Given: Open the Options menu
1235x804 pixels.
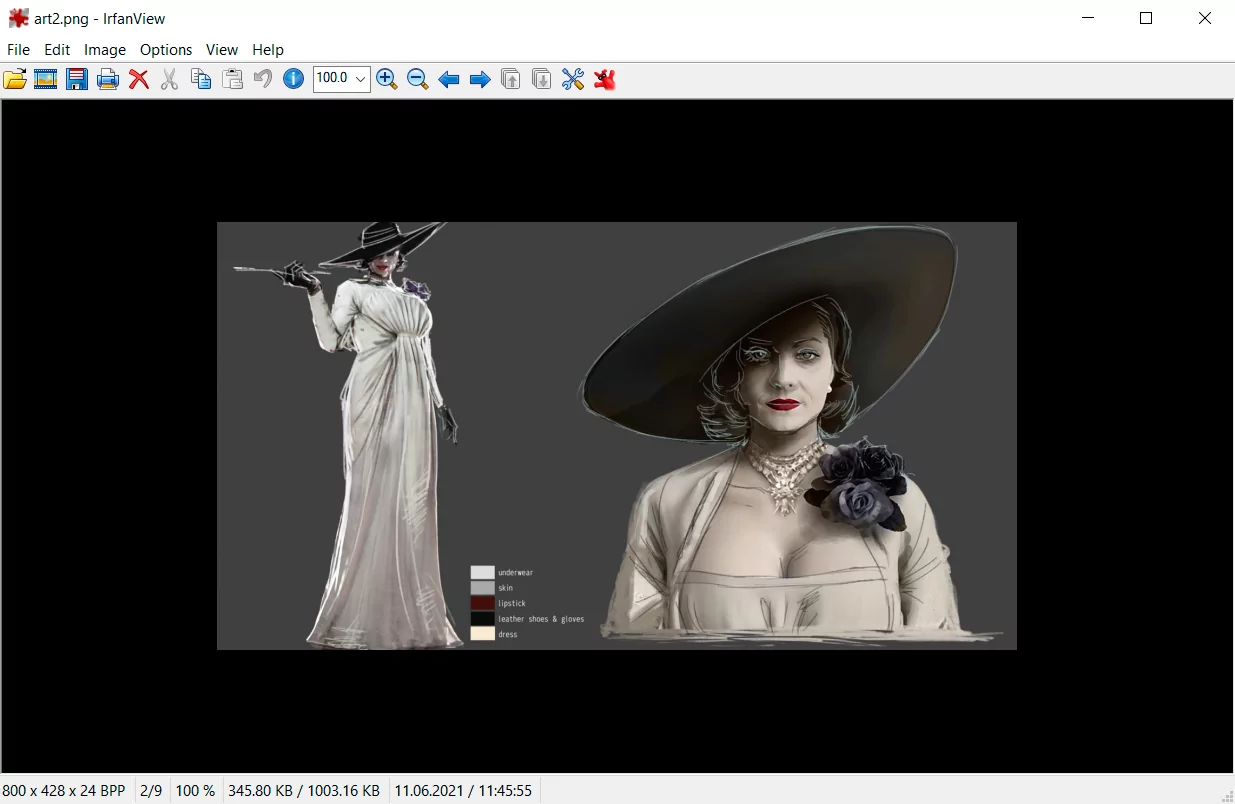Looking at the screenshot, I should (166, 49).
